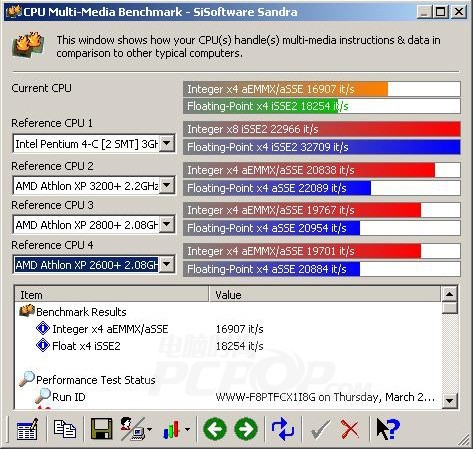Click Reference CPU 2 Floating-Point 22089 bar
This screenshot has height=449, width=474.
click(x=322, y=188)
